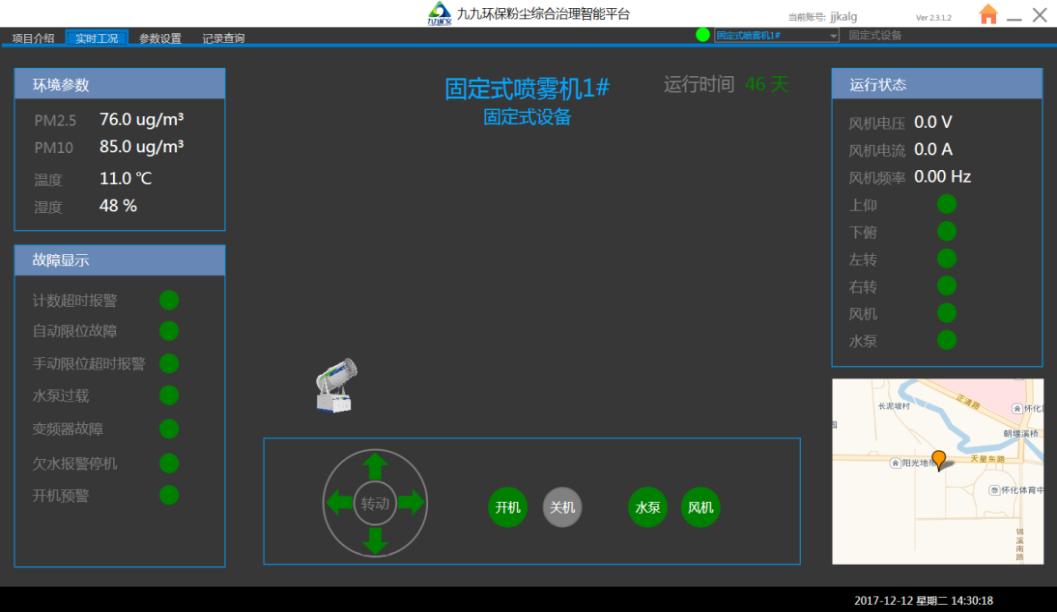The image size is (1057, 612).
Task: Click the spray cannon machine icon
Action: (336, 387)
